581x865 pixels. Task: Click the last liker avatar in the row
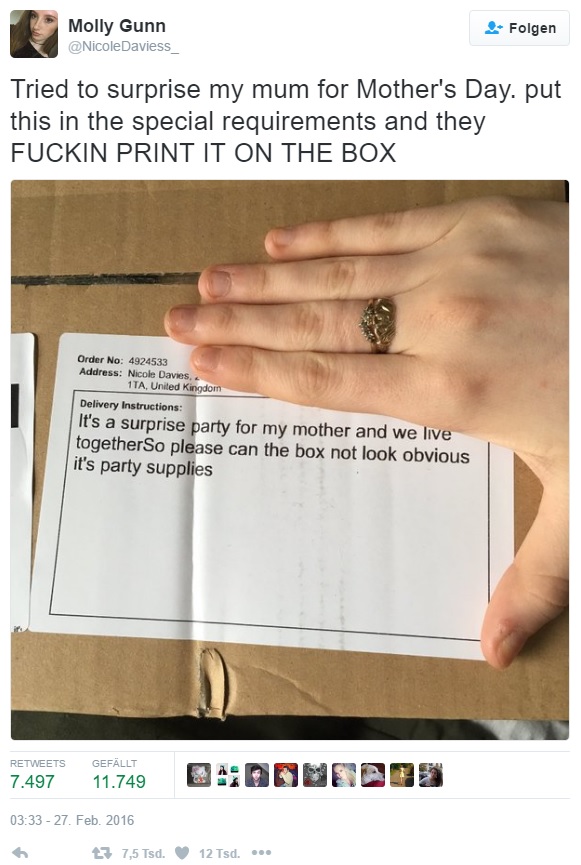[431, 775]
